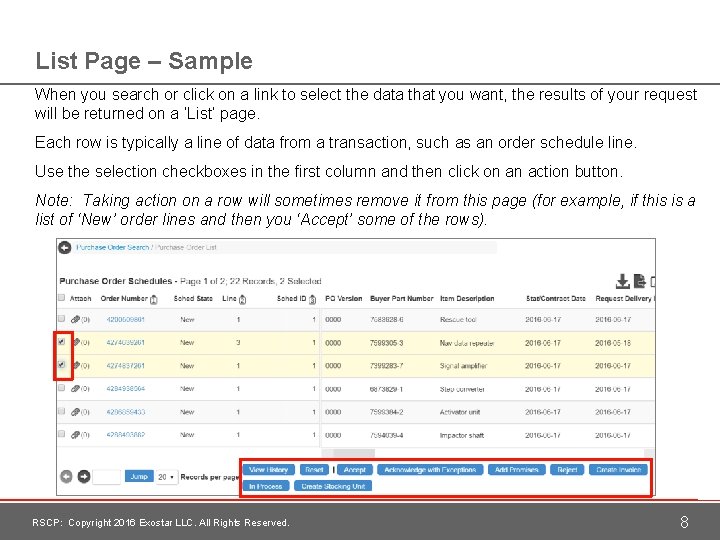Click the 'Step converter' item description
Viewport: 720px width, 540px height.
[x=462, y=389]
